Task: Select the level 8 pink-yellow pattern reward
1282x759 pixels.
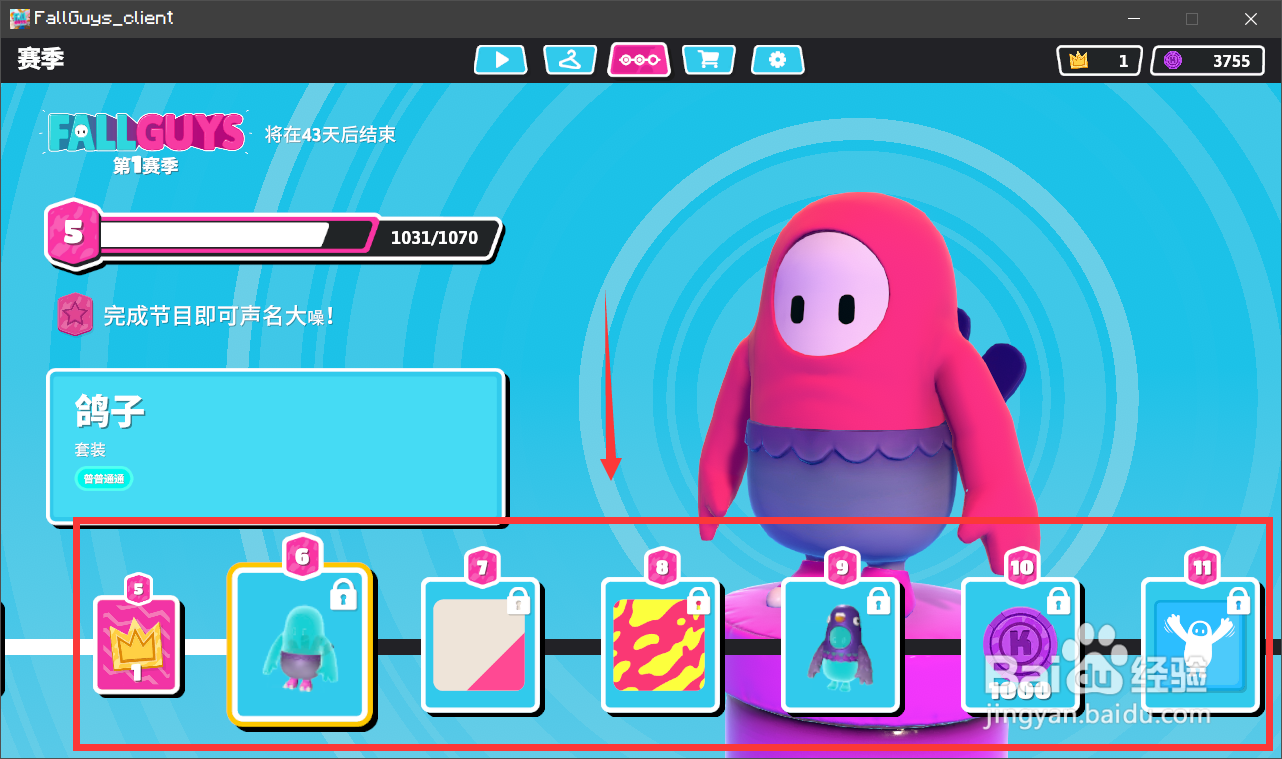Action: [x=661, y=645]
